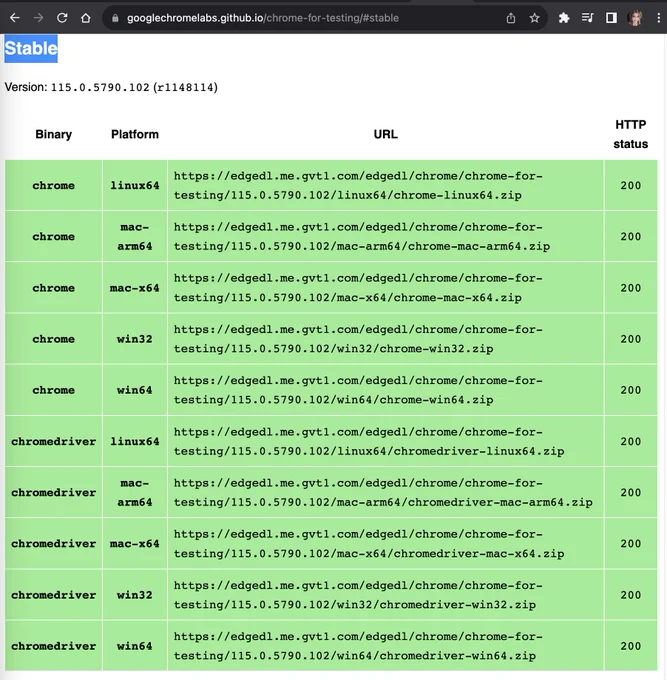Go back to the previous page

click(15, 18)
